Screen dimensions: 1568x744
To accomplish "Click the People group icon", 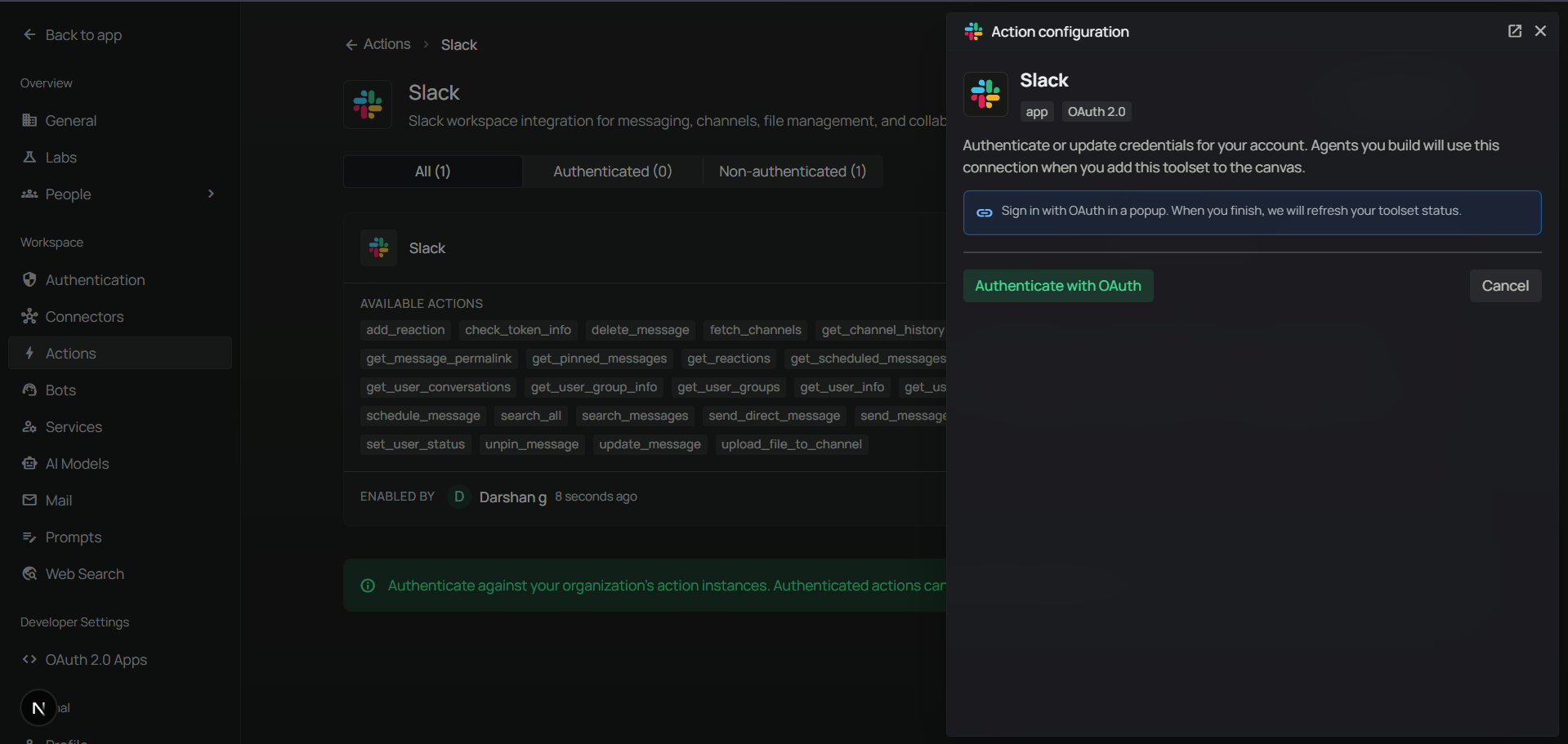I will pyautogui.click(x=29, y=194).
